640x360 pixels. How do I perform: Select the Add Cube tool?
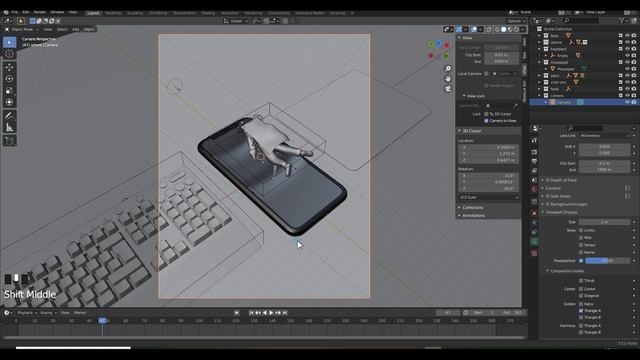point(9,141)
